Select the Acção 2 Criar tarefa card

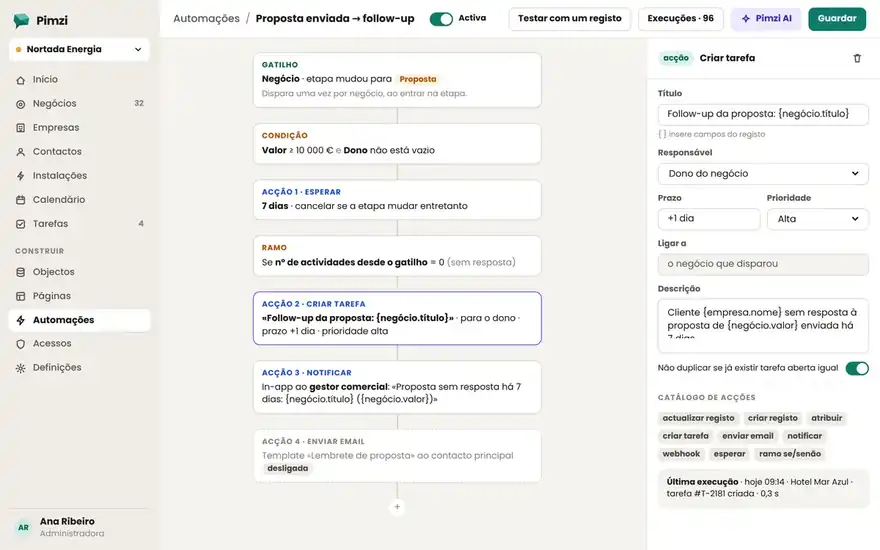[x=397, y=318]
